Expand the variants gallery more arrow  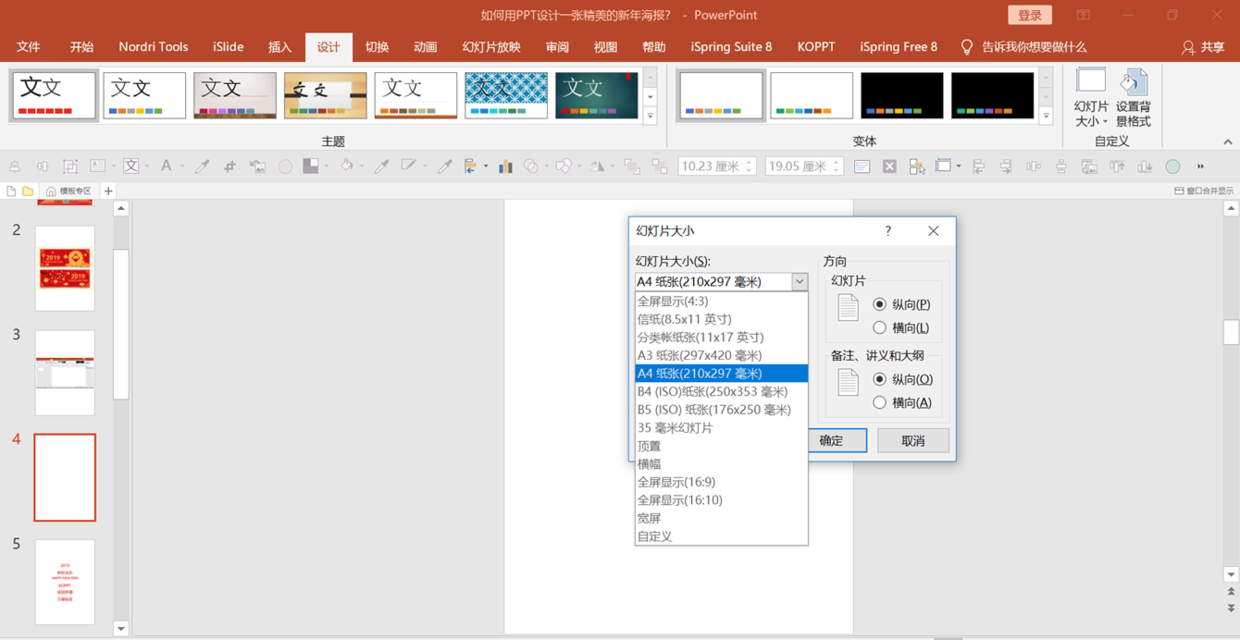coord(1046,116)
